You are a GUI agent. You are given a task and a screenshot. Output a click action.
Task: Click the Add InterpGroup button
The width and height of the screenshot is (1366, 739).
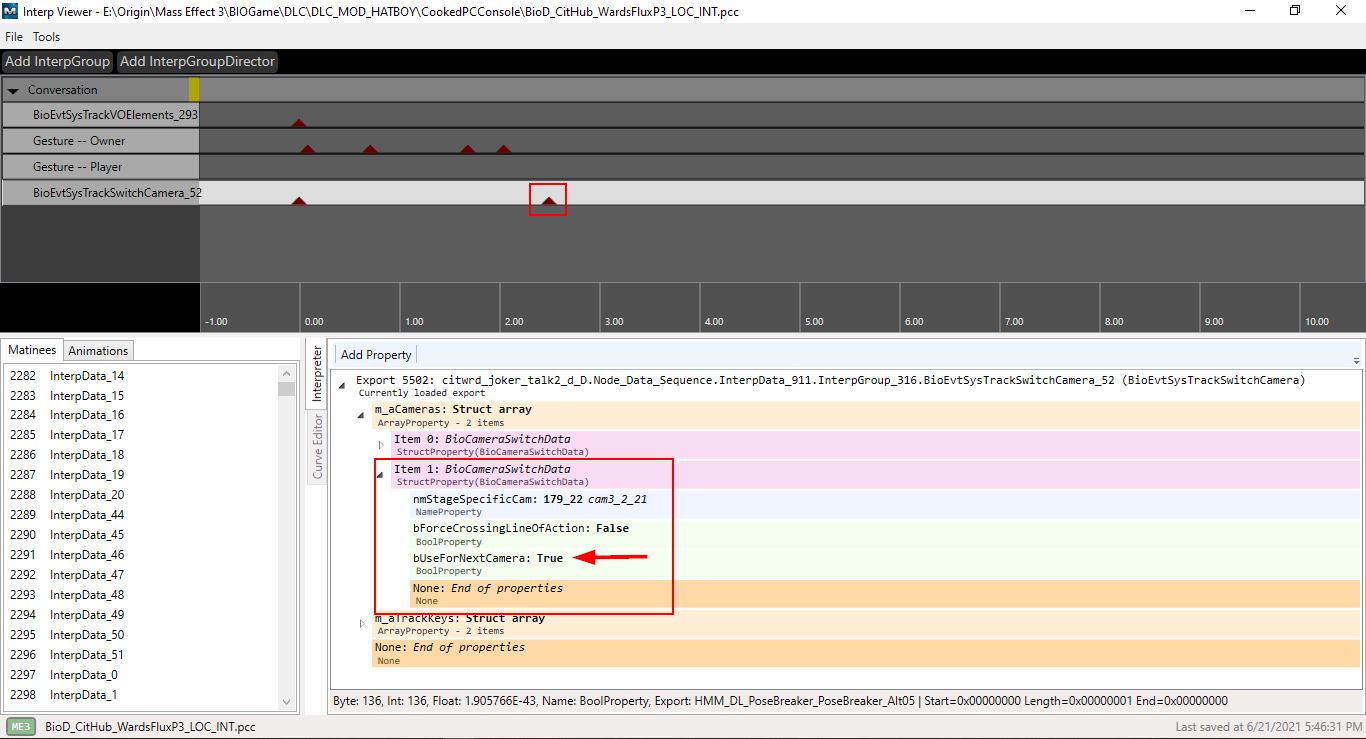(x=58, y=61)
